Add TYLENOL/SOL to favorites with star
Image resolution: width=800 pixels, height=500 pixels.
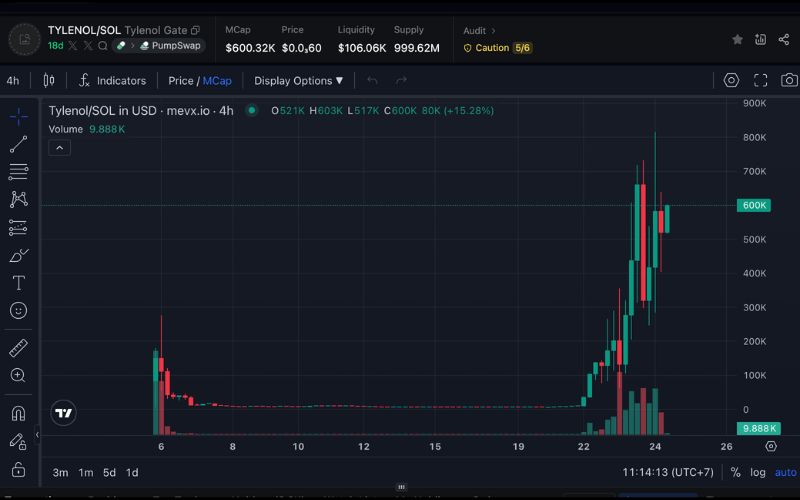pos(737,39)
